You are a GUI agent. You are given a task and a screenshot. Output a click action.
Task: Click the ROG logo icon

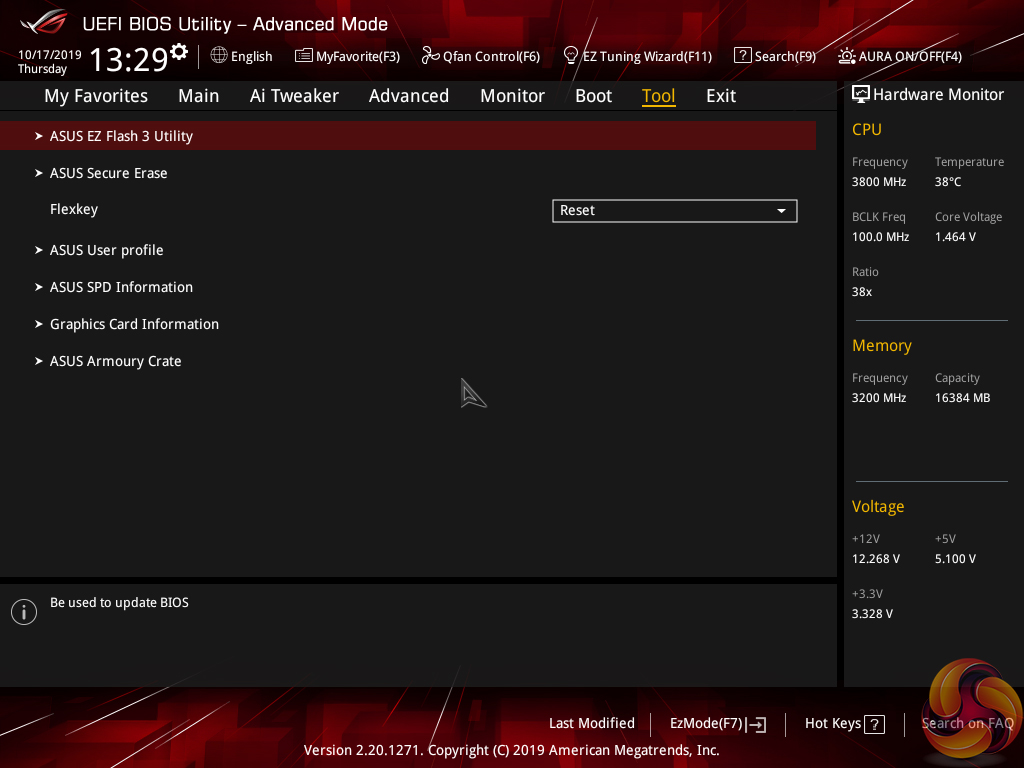(x=43, y=22)
